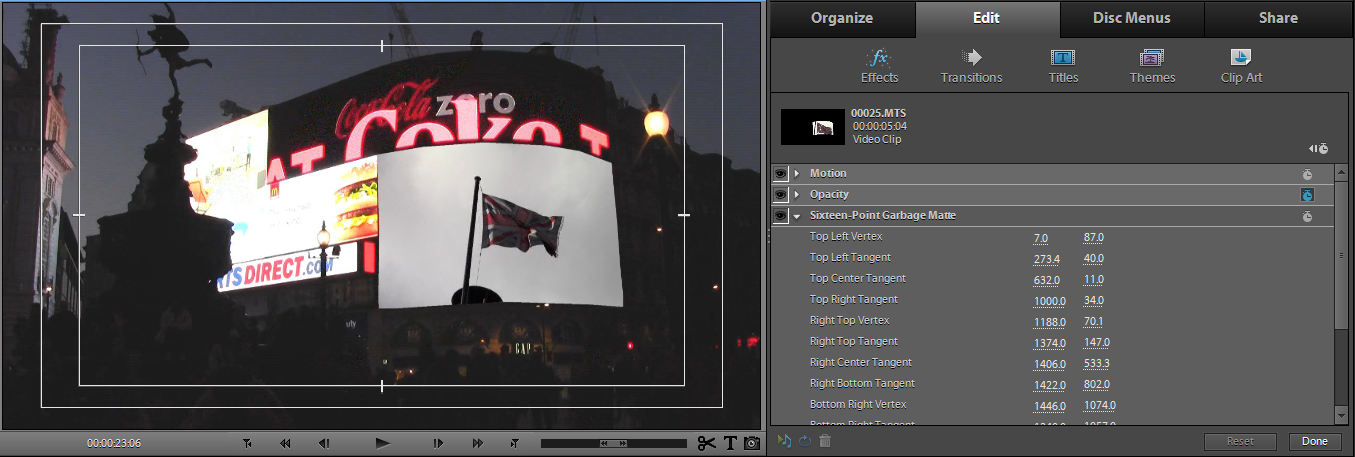Toggle eye icon for Sixteen-Point Garbage Matte
1355x457 pixels.
pyautogui.click(x=780, y=216)
